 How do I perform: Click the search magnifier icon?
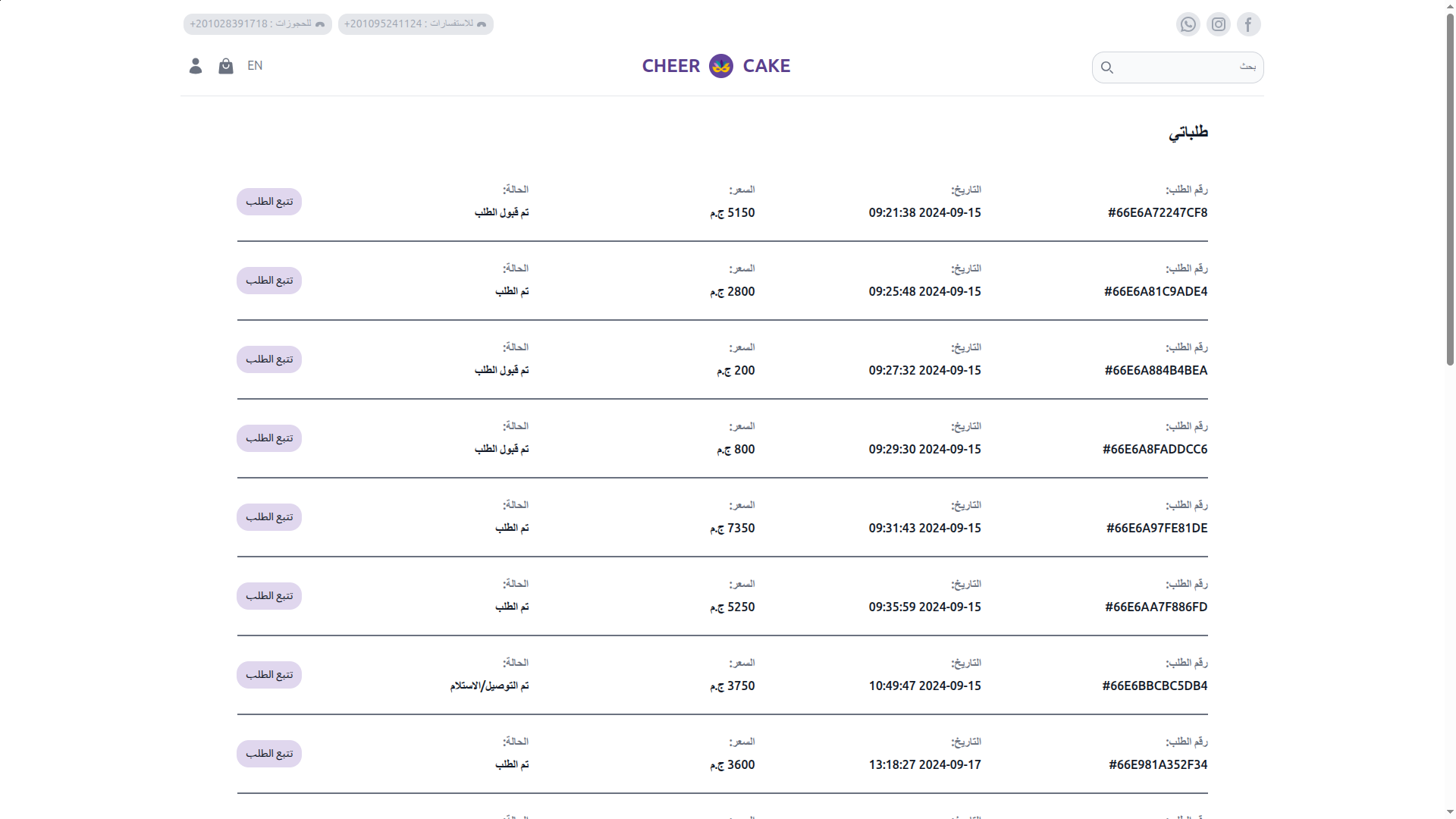click(x=1106, y=67)
